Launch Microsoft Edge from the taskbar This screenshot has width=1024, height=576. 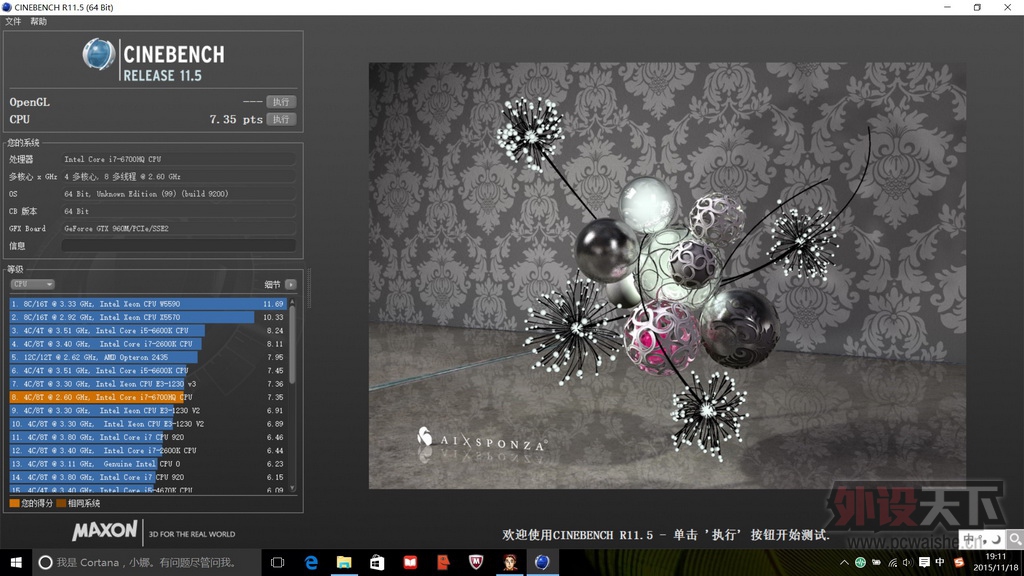pos(312,562)
